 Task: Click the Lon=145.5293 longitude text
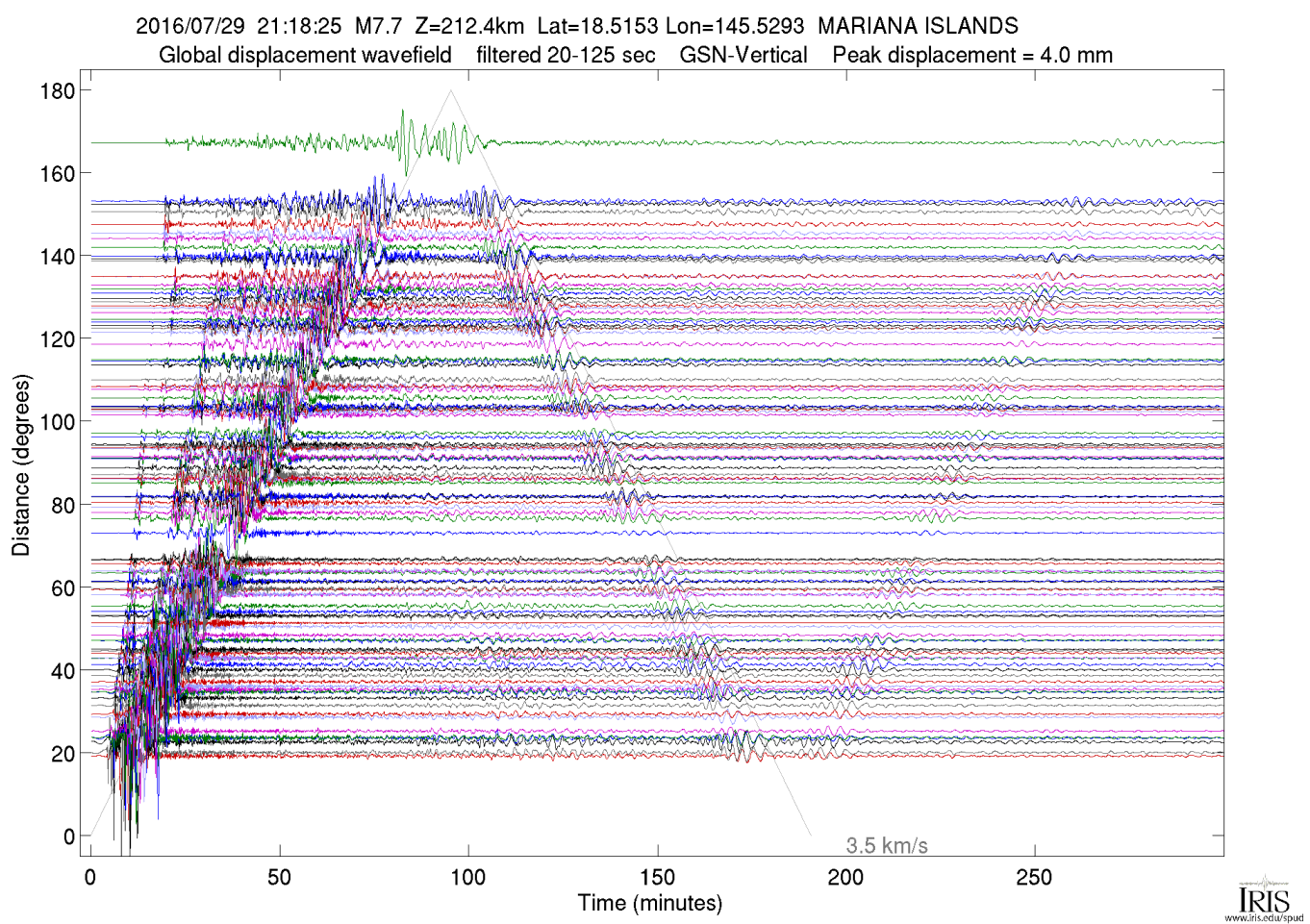[x=734, y=26]
